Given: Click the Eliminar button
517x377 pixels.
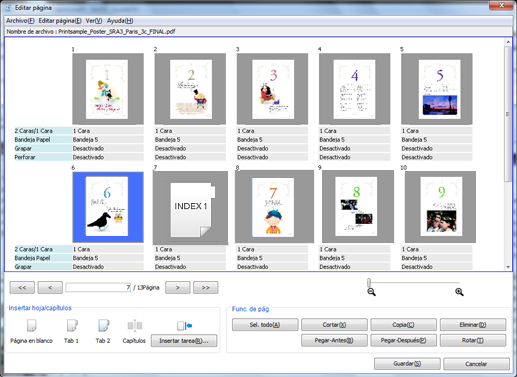Looking at the screenshot, I should click(473, 325).
